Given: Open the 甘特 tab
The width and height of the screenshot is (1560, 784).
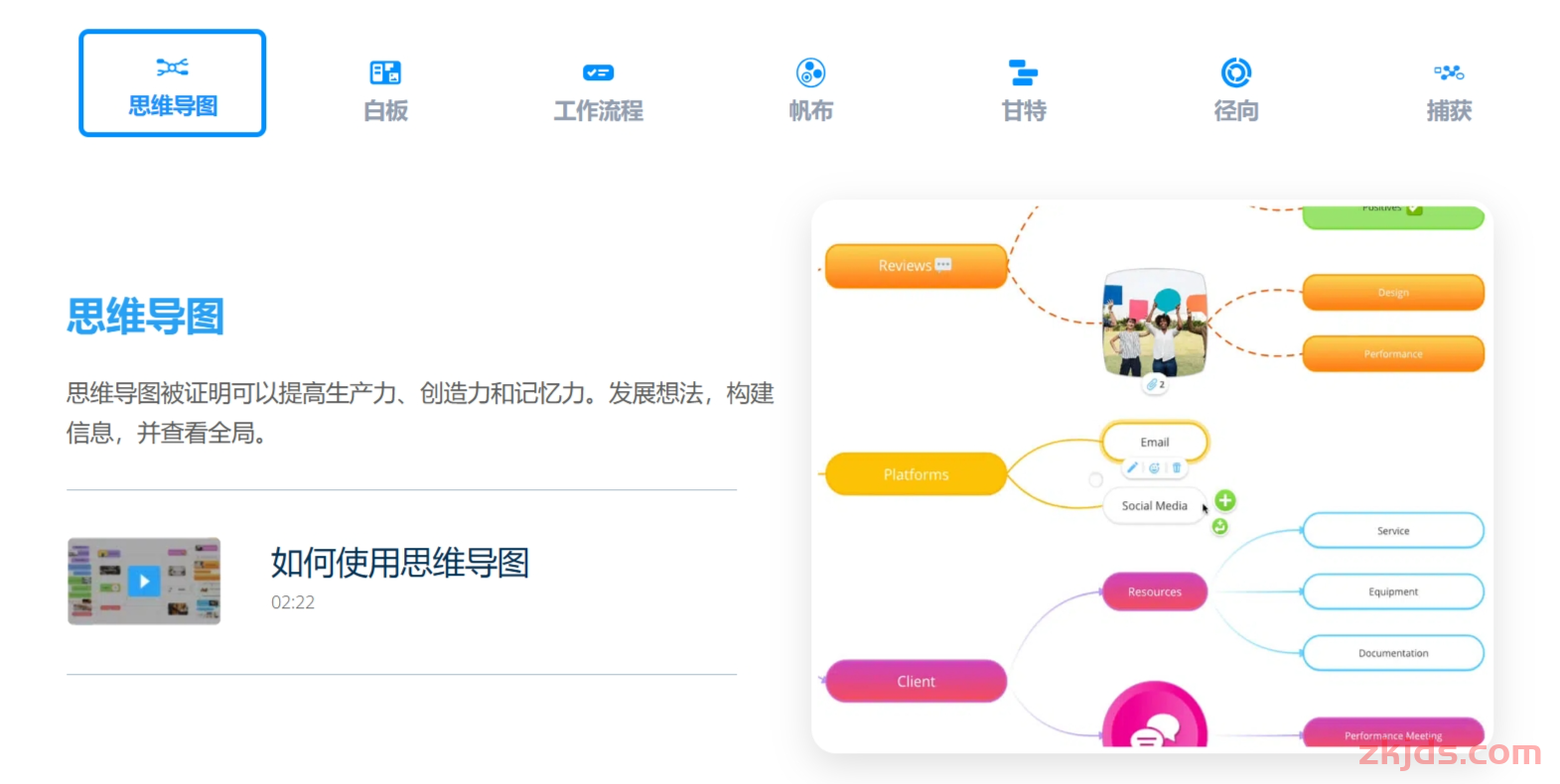Looking at the screenshot, I should (1024, 89).
